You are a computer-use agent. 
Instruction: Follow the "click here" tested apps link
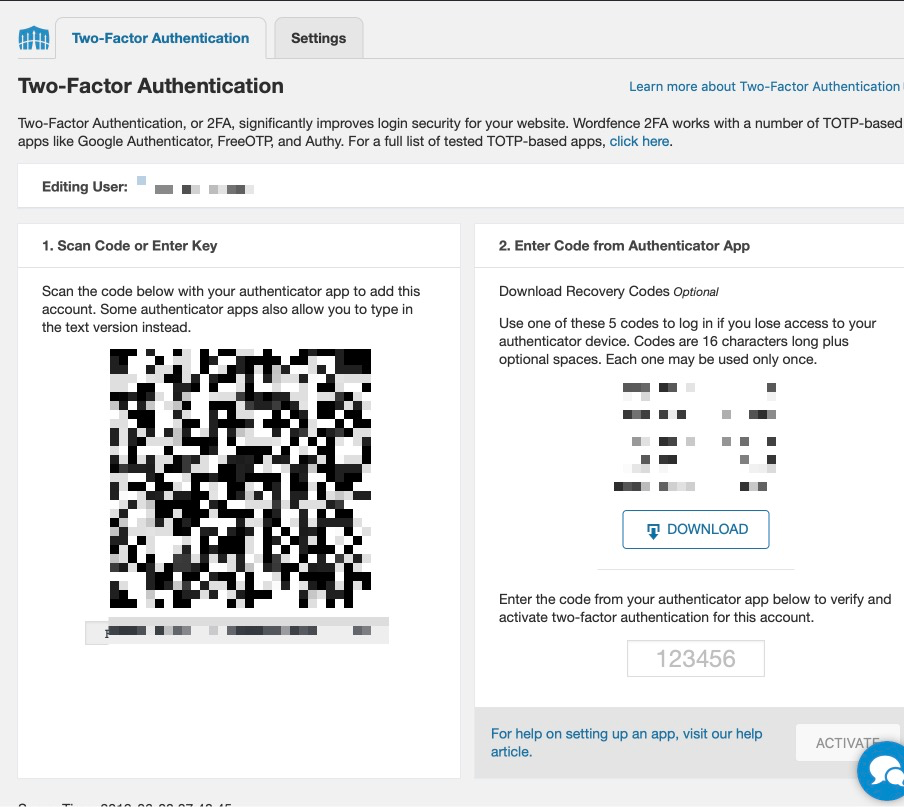pos(639,142)
